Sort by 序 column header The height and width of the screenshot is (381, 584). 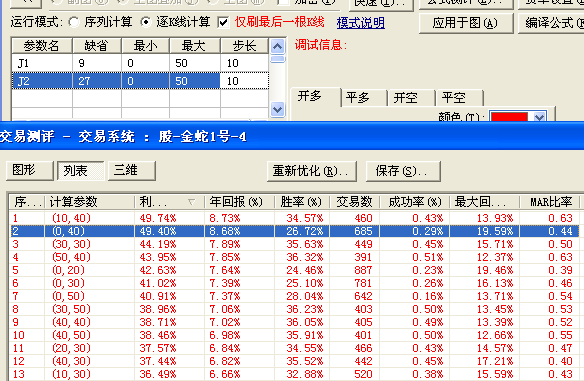(x=27, y=202)
